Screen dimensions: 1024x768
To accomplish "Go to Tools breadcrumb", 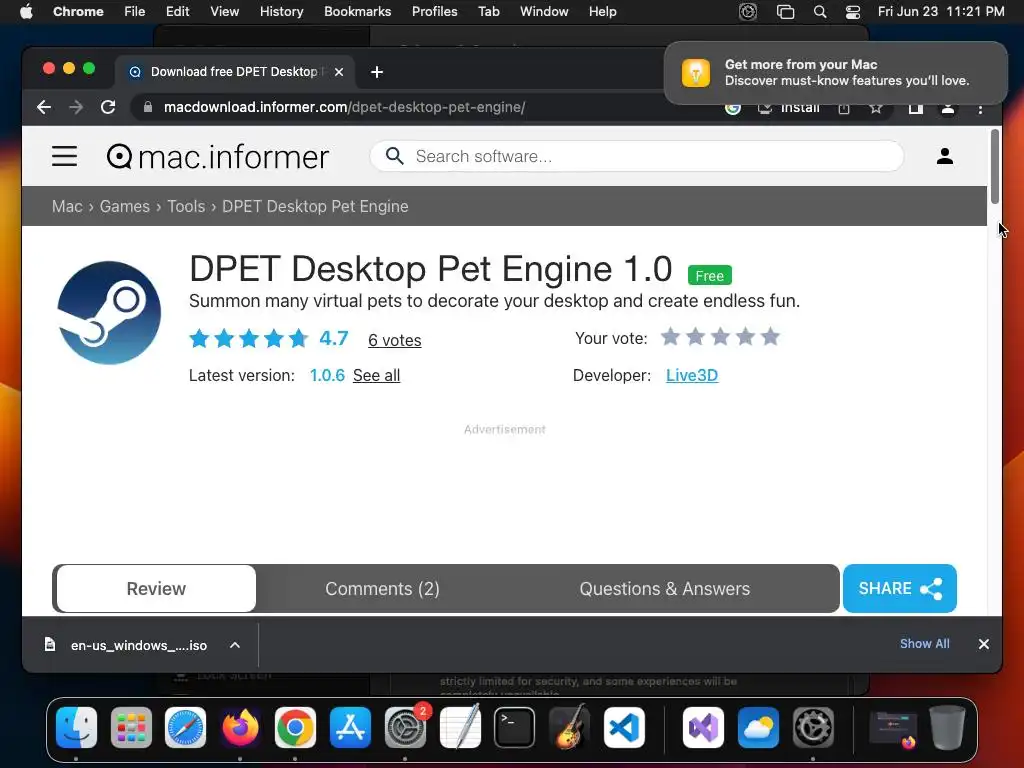I will (x=186, y=206).
